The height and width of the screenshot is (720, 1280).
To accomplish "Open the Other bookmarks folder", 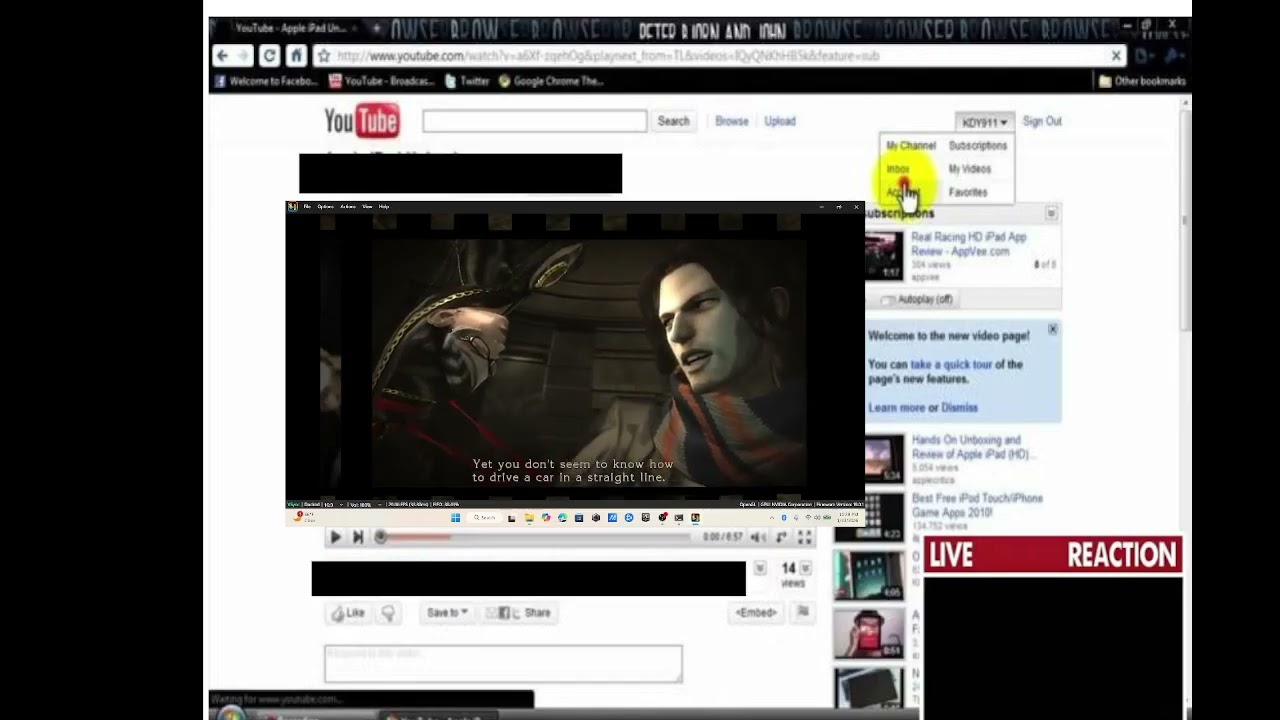I will pos(1142,81).
